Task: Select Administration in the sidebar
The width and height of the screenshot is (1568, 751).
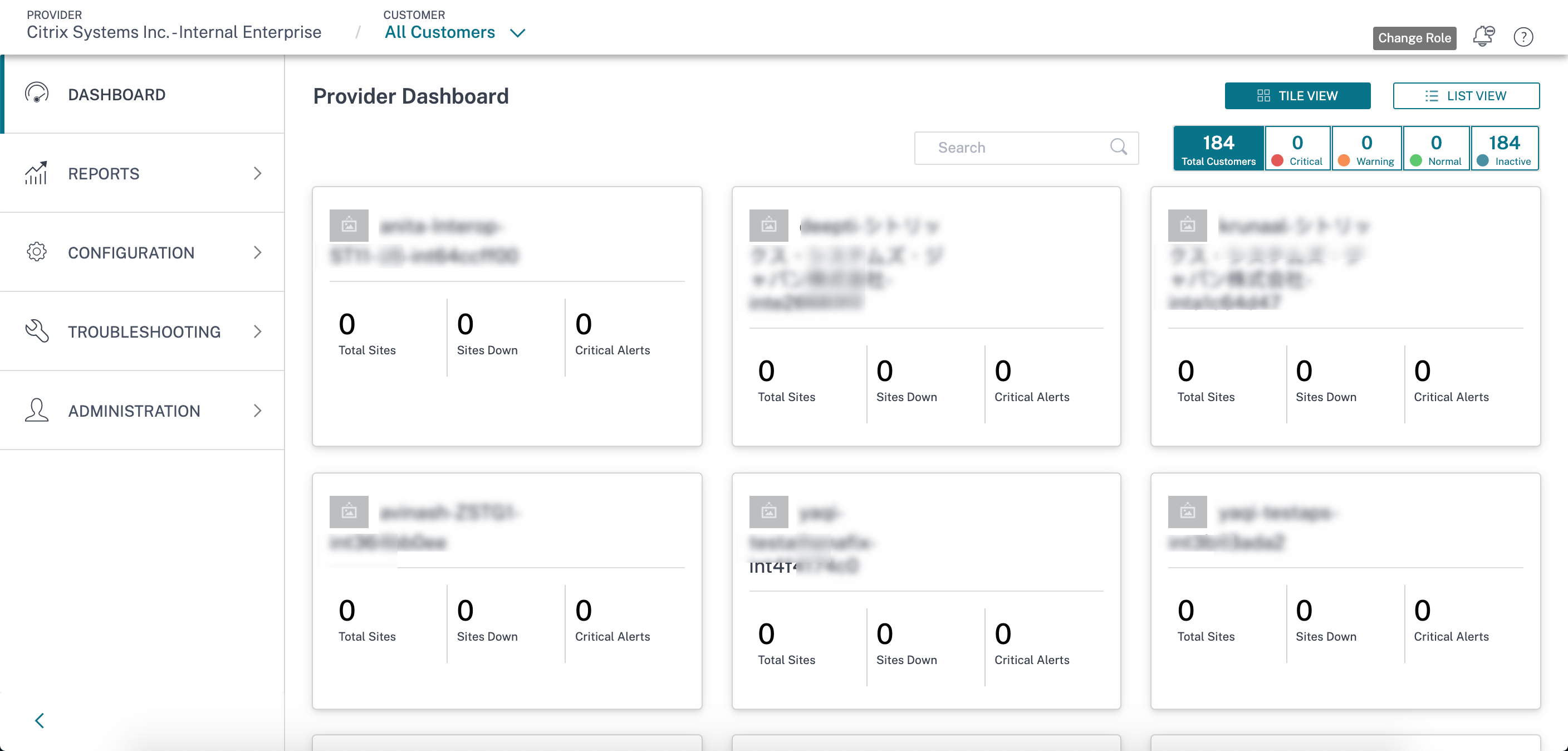Action: click(143, 411)
